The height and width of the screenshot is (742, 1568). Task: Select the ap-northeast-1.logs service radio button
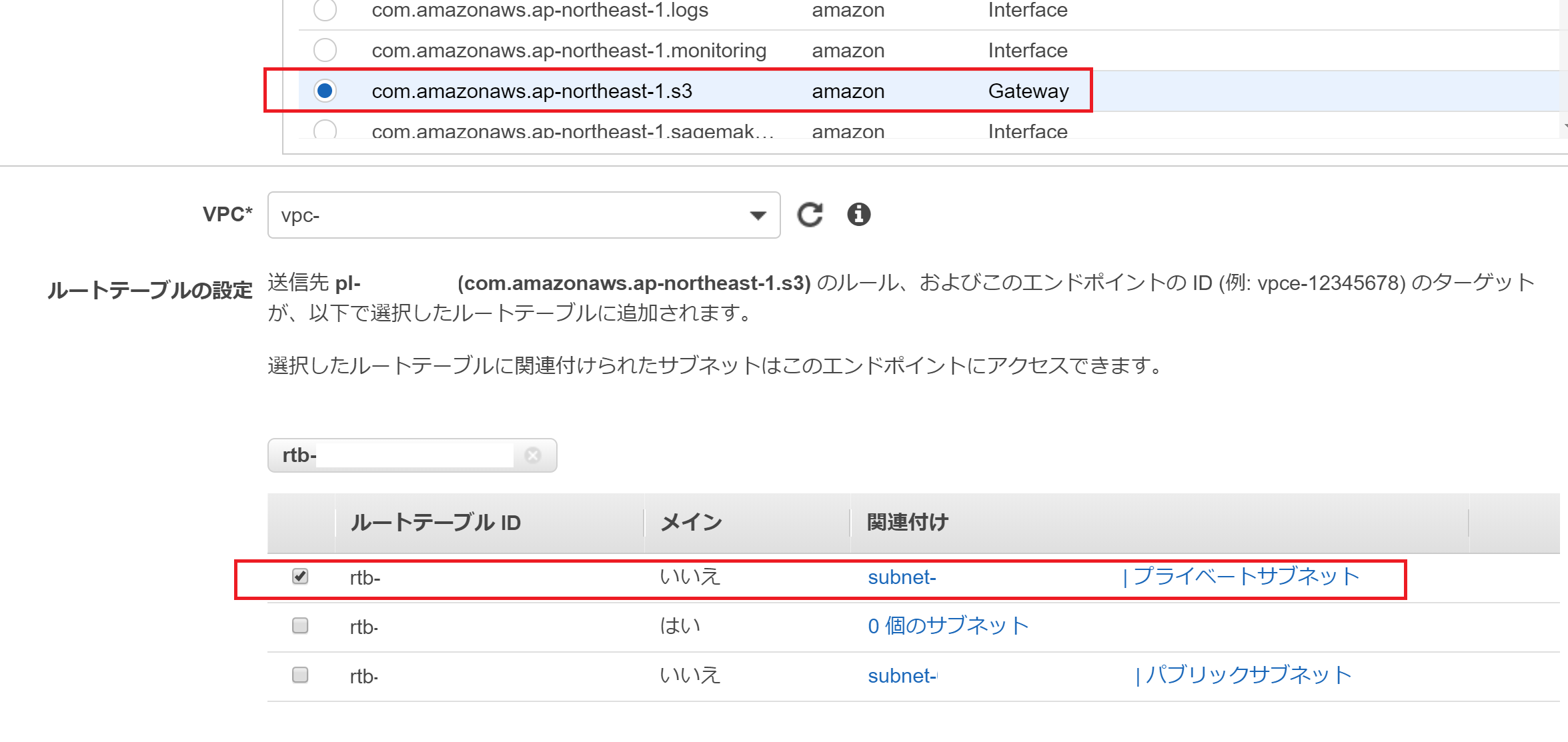click(325, 11)
